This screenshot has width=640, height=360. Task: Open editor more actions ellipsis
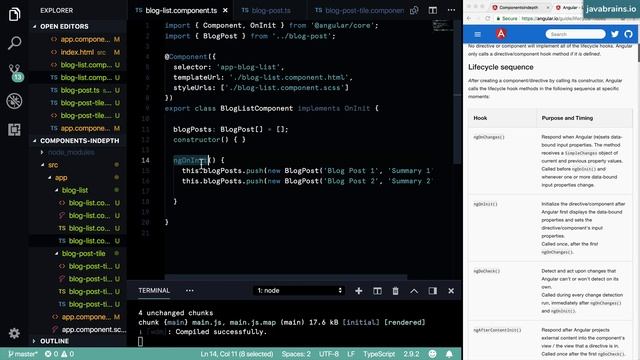pos(451,10)
